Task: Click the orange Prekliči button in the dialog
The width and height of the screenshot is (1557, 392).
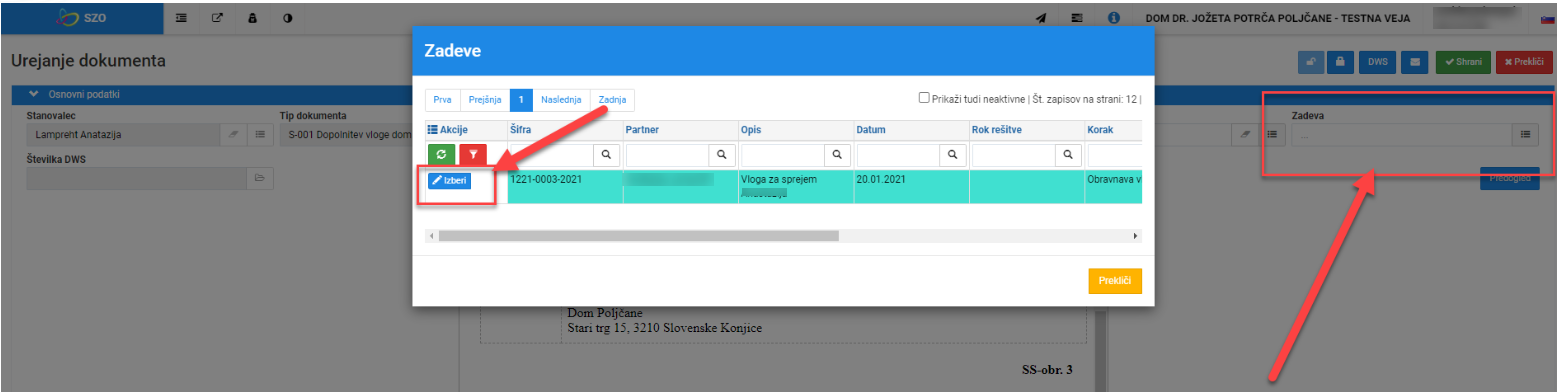Action: tap(1114, 281)
